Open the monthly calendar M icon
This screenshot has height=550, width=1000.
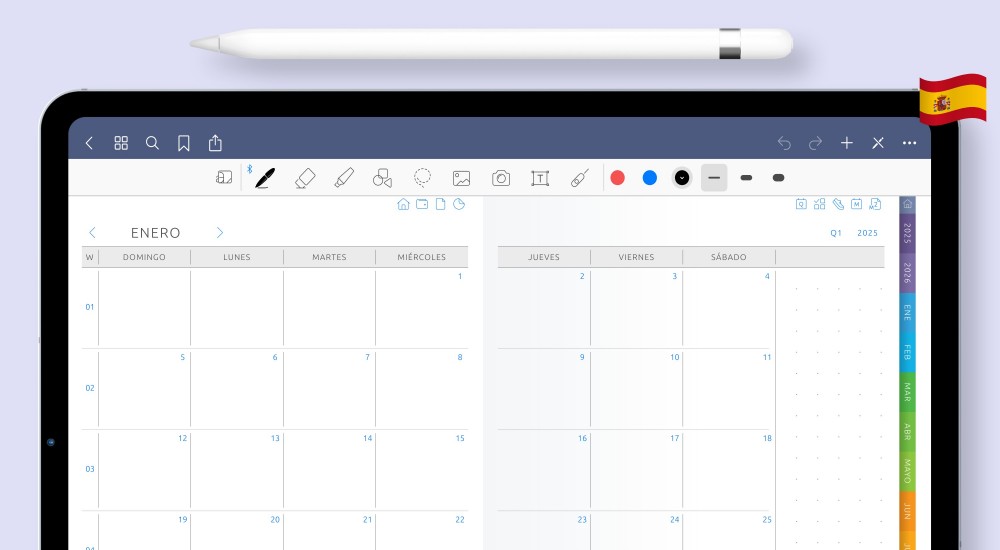coord(857,204)
